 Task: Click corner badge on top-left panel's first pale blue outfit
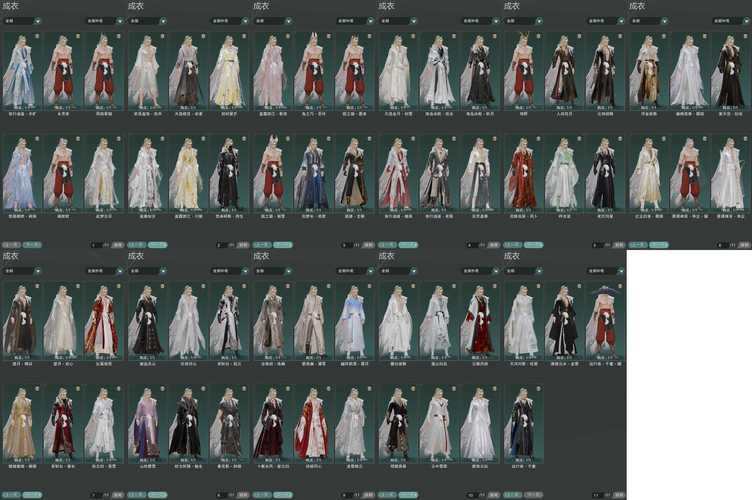point(37,37)
